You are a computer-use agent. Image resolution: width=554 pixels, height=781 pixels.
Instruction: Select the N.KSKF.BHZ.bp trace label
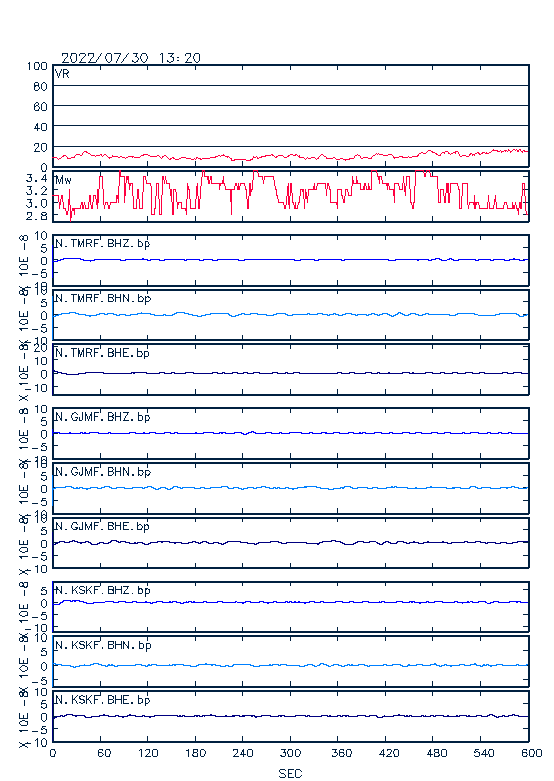click(103, 590)
